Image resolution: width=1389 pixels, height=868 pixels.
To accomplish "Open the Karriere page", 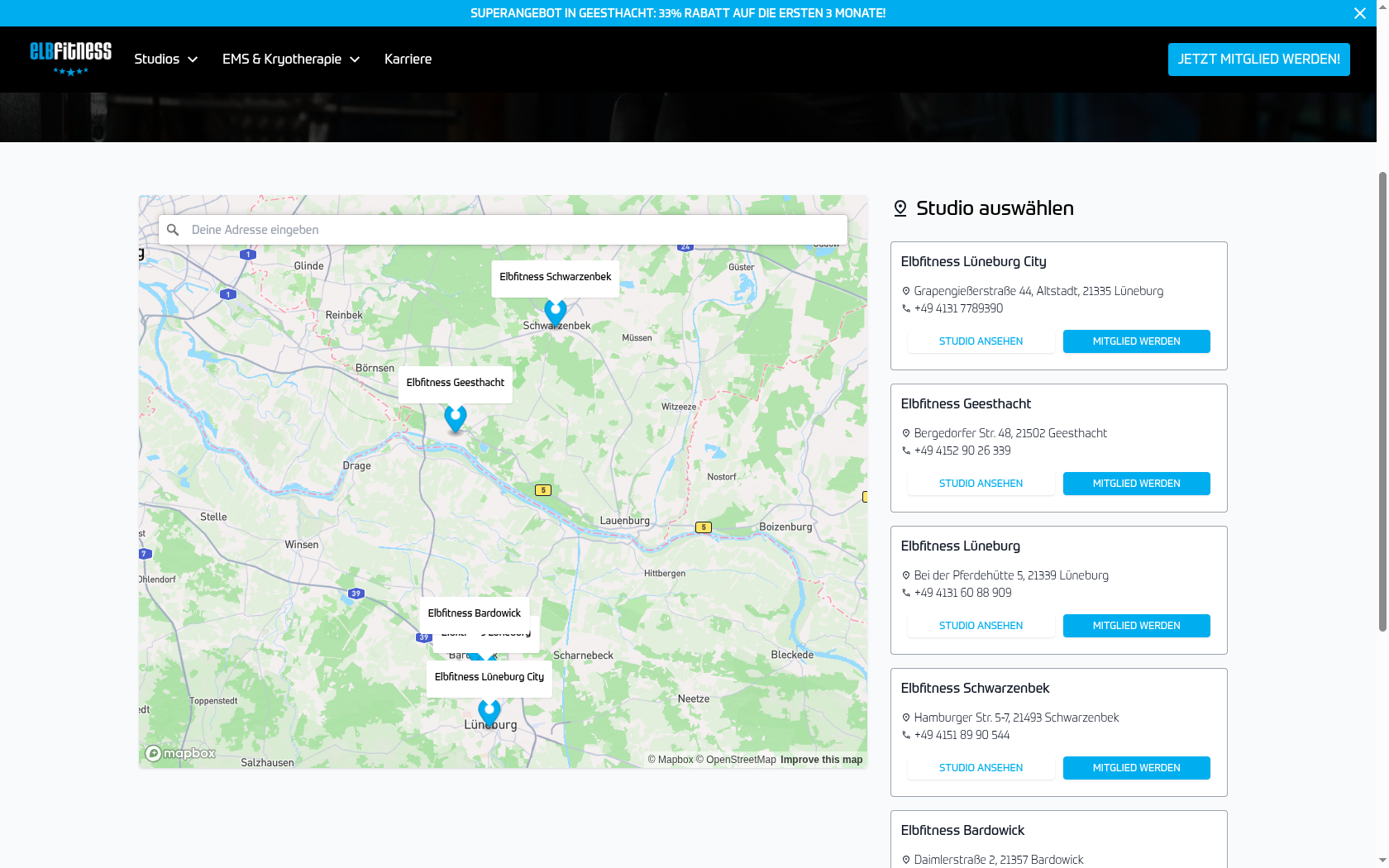I will [x=408, y=60].
